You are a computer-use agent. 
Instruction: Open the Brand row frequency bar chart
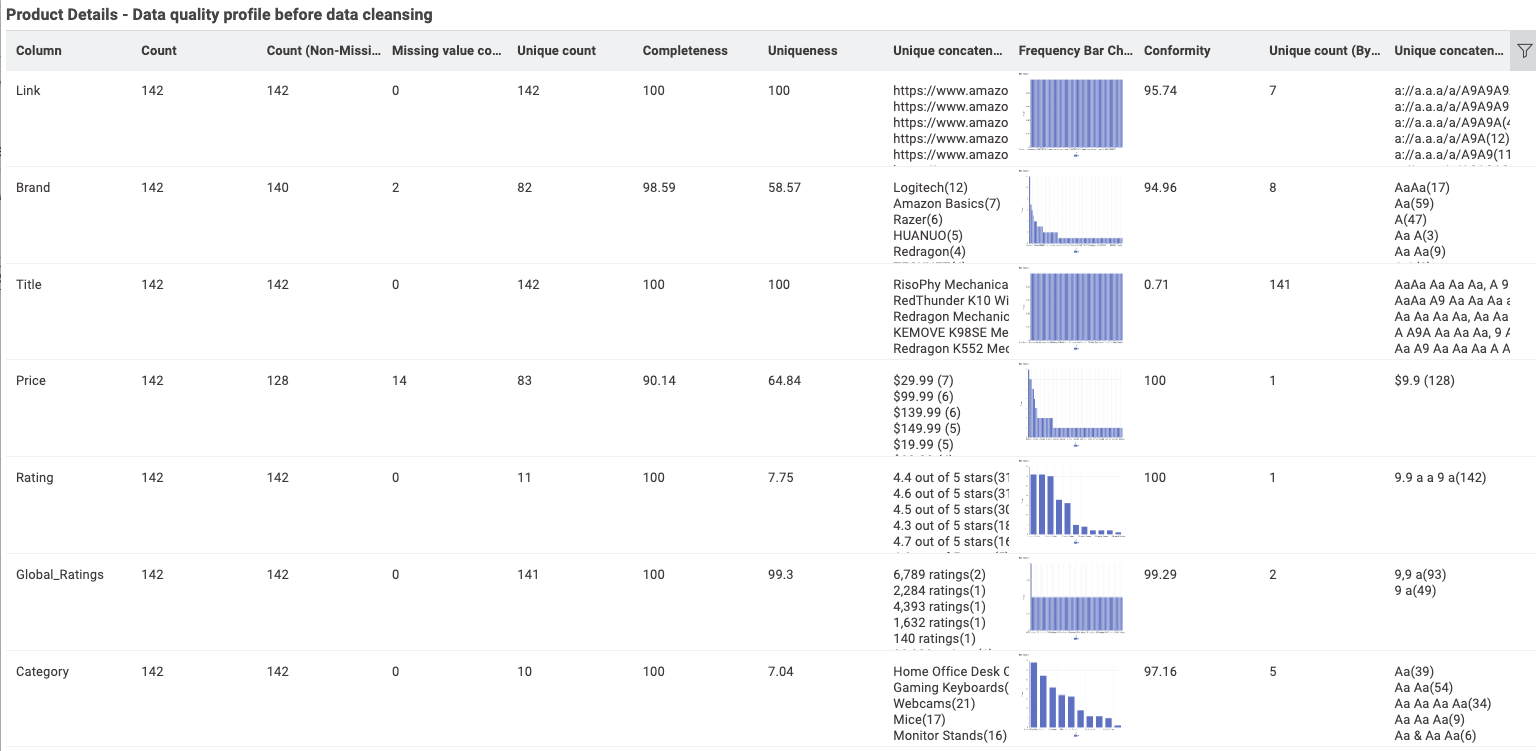pos(1075,212)
